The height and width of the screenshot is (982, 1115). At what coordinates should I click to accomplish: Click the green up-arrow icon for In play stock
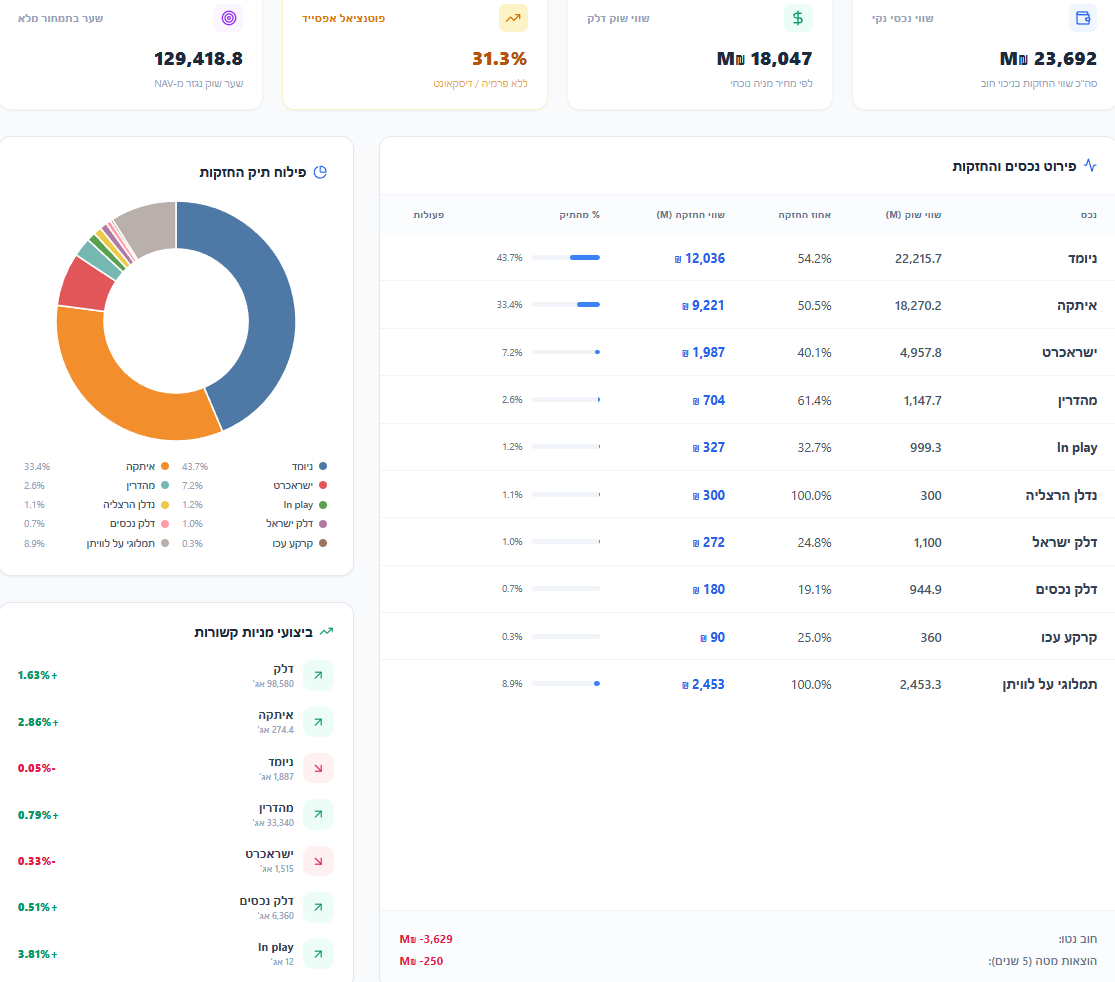319,954
